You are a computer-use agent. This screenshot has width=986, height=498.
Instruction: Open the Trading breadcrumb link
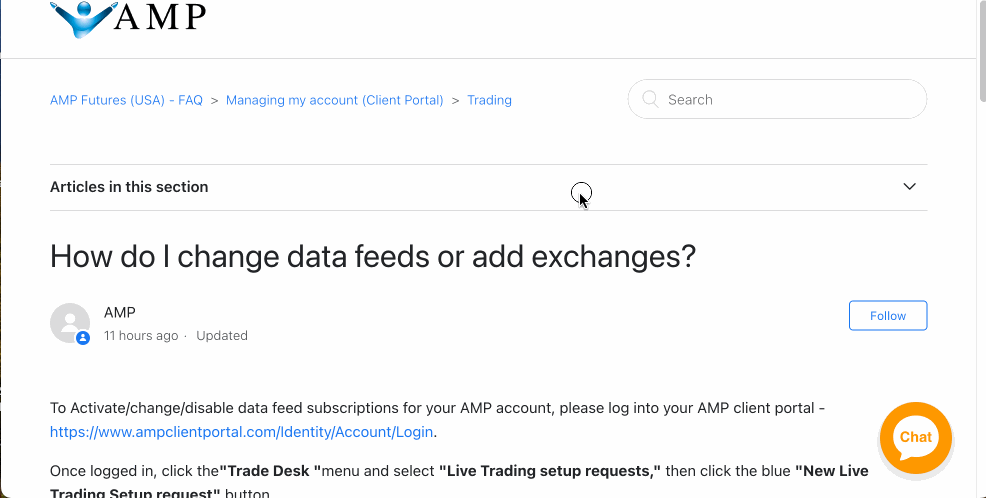coord(489,100)
